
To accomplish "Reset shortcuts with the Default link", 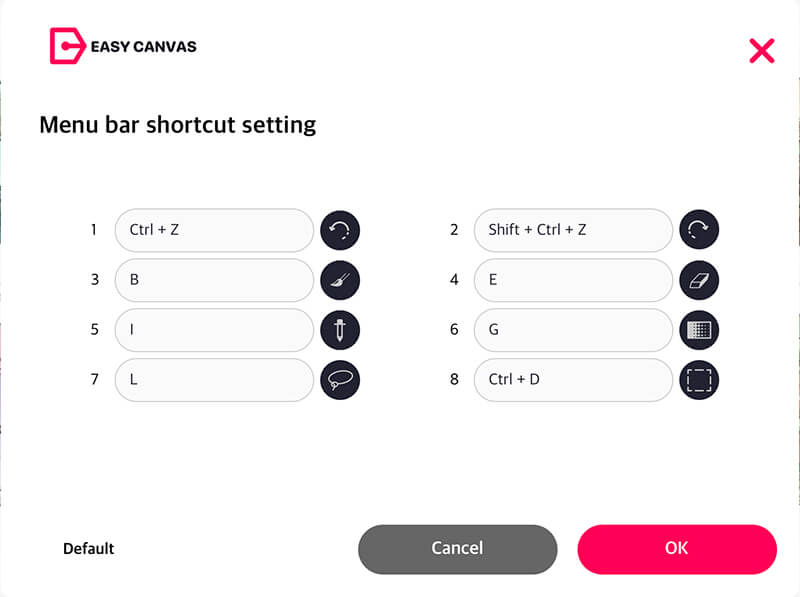I will tap(89, 549).
